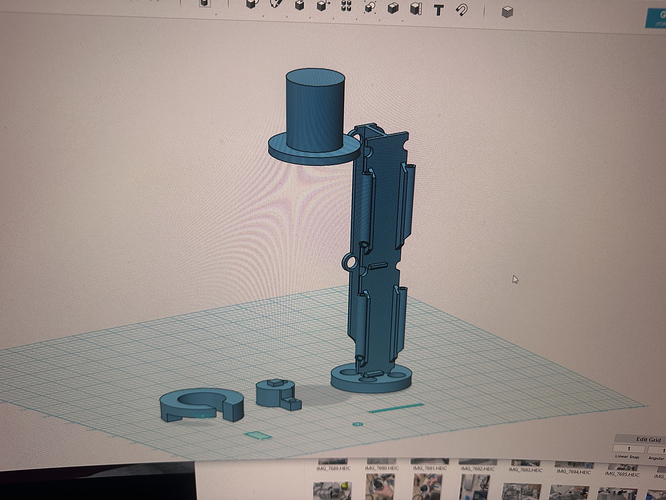Open the Pattern tool menu

347,6
